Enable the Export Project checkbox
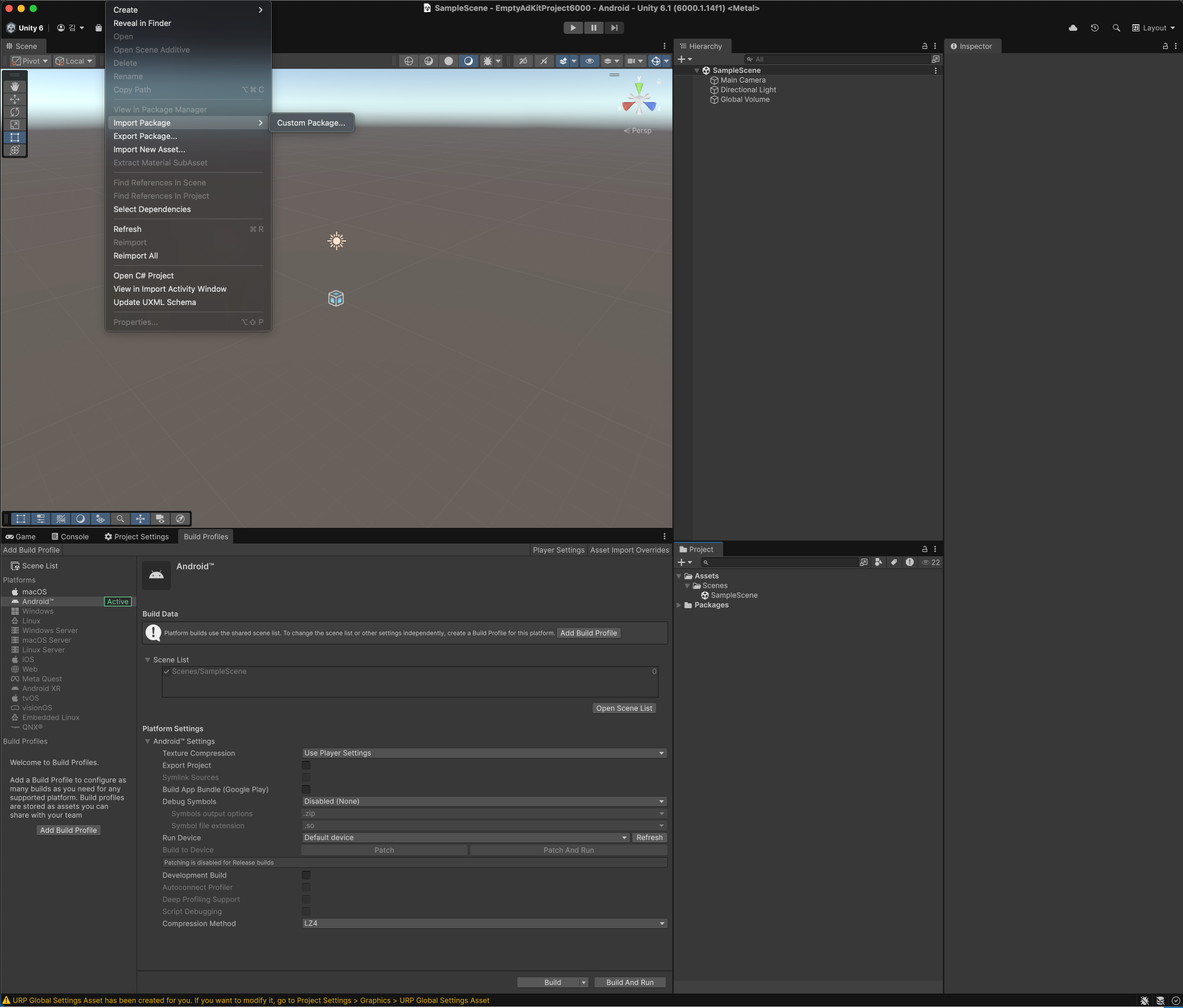This screenshot has width=1183, height=1008. tap(306, 765)
